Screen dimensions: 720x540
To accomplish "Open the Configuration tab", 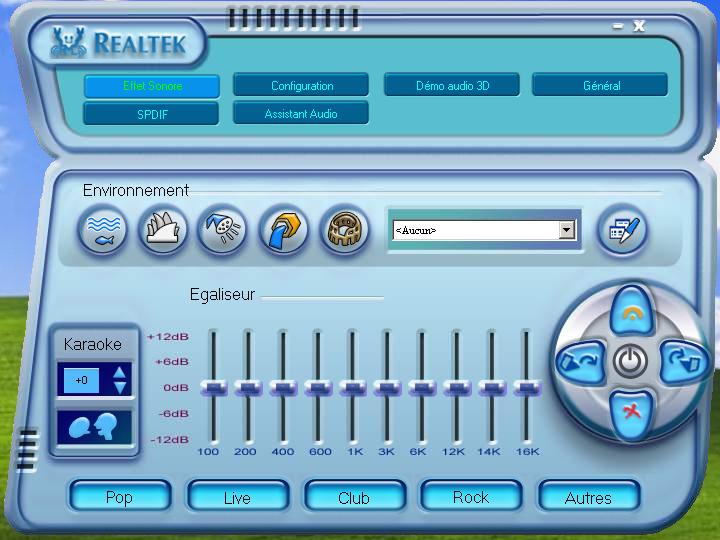I will click(x=301, y=85).
